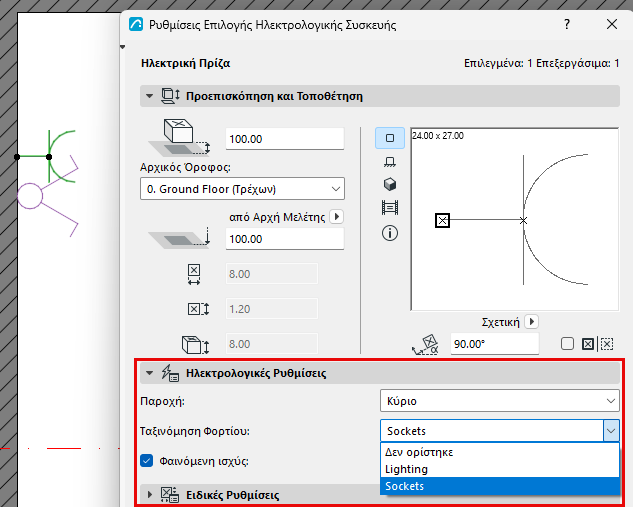Click the height-above-floor icon next to top 100.00

(180, 137)
